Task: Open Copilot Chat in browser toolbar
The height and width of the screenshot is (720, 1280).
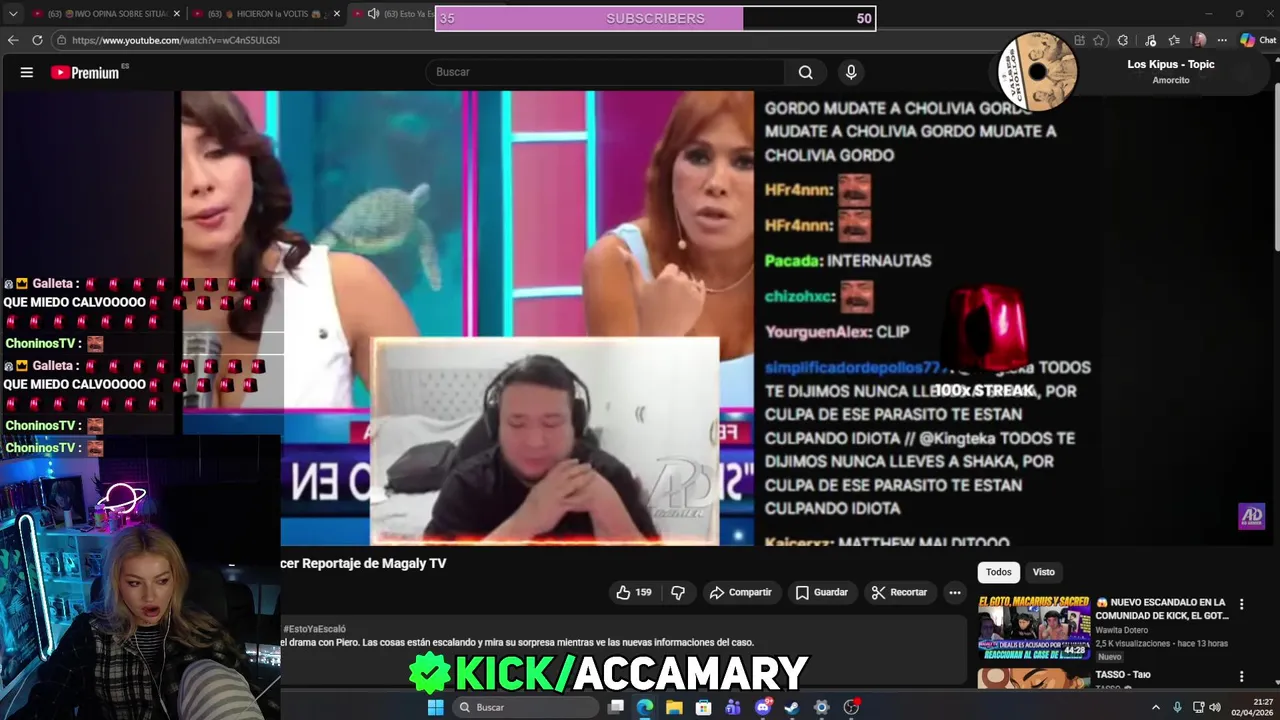Action: [x=1258, y=40]
